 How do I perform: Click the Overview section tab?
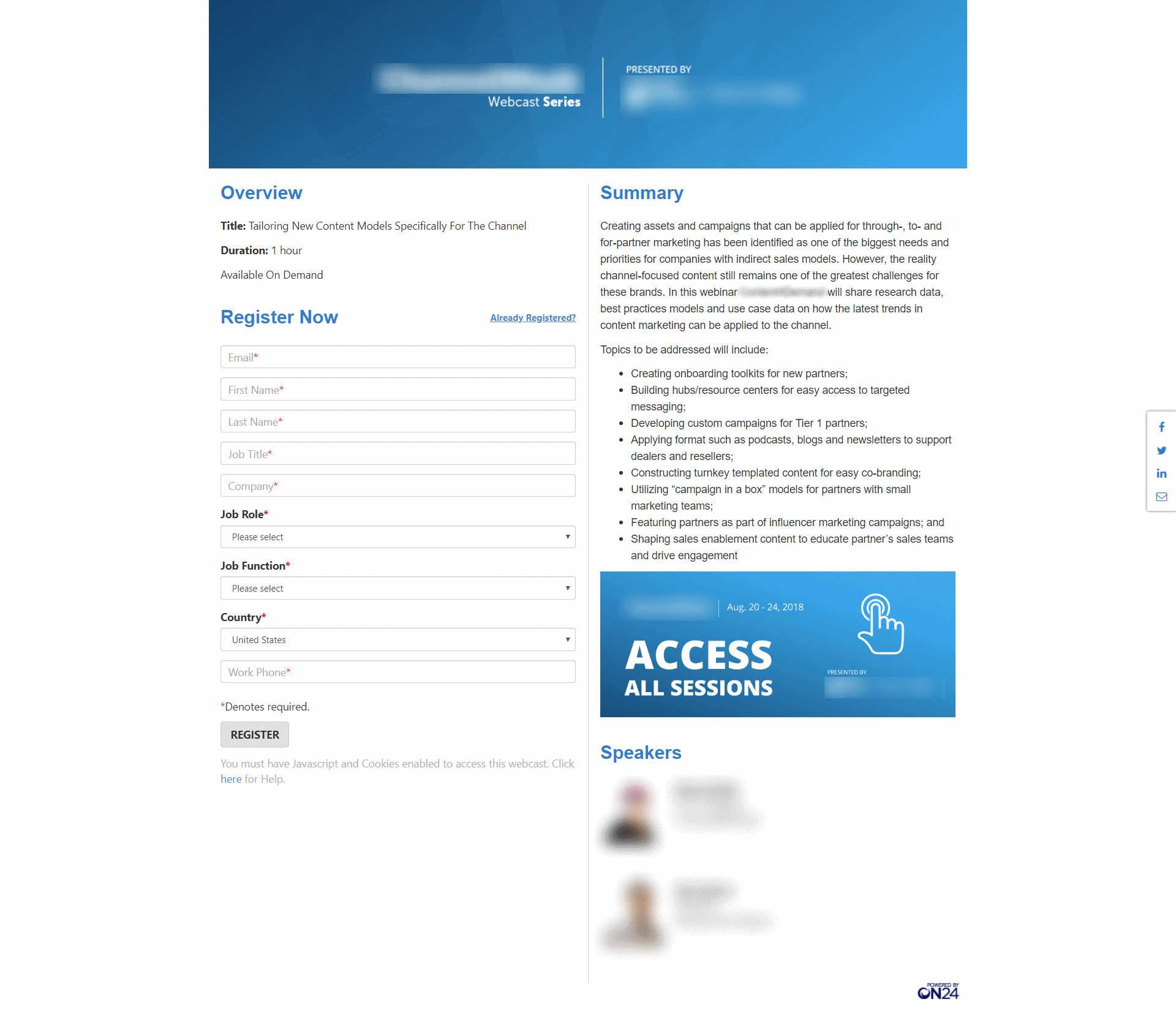pyautogui.click(x=261, y=192)
